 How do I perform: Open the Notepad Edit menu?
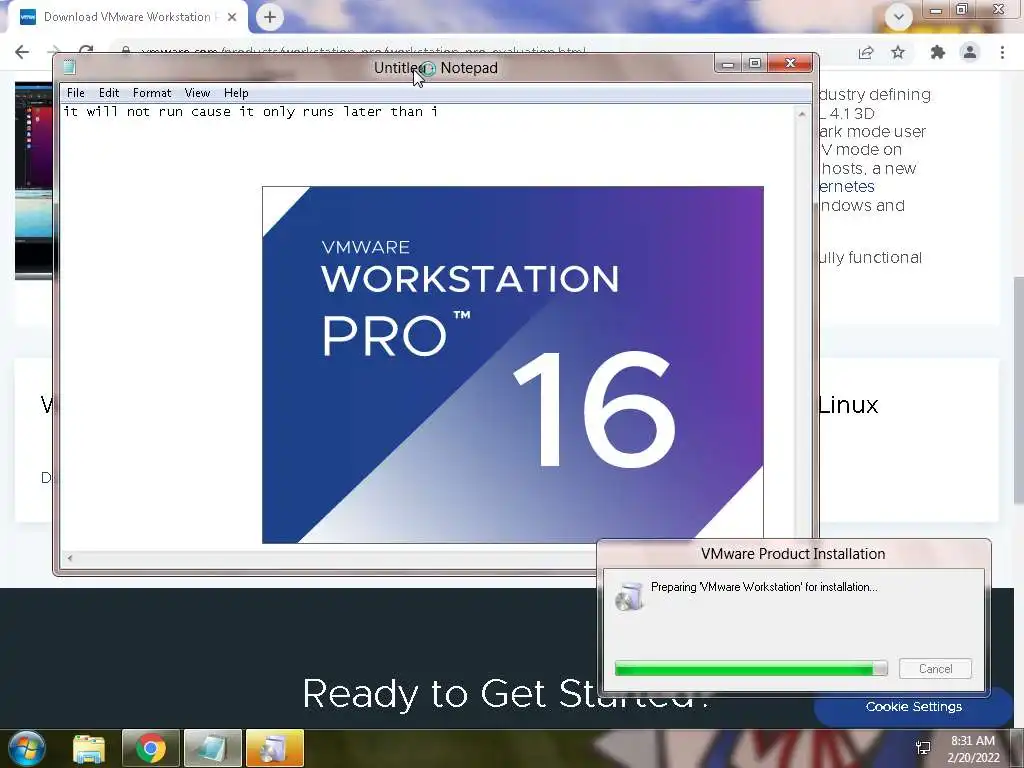click(x=108, y=93)
